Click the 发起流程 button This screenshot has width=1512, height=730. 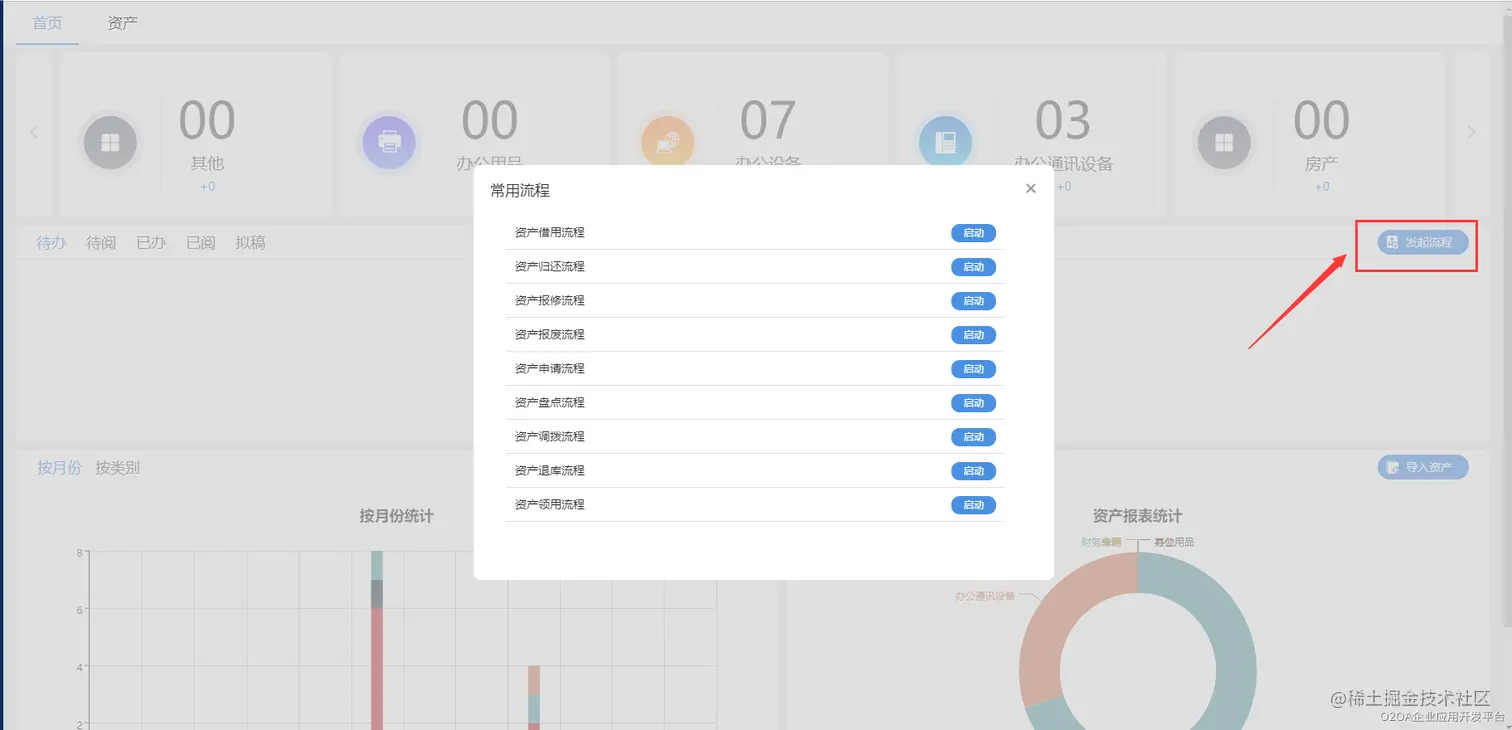[1422, 242]
